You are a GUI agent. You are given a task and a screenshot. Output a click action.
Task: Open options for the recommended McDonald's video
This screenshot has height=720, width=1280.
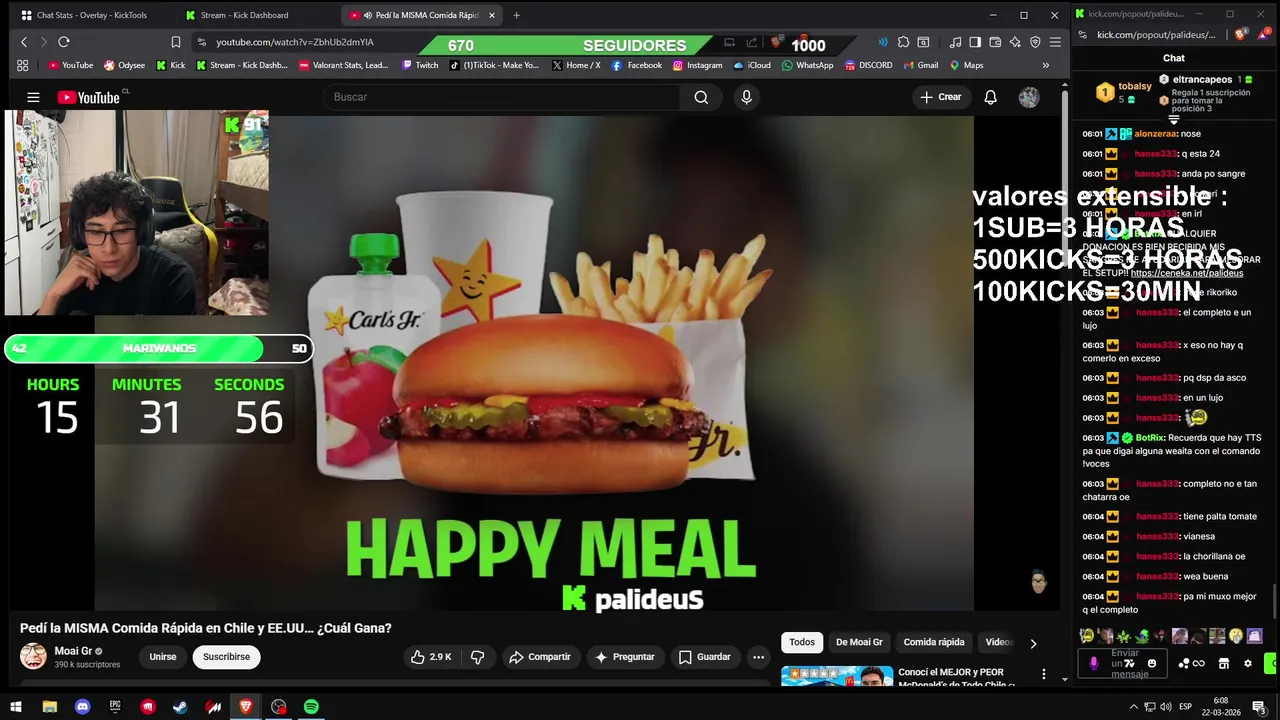[x=1043, y=674]
